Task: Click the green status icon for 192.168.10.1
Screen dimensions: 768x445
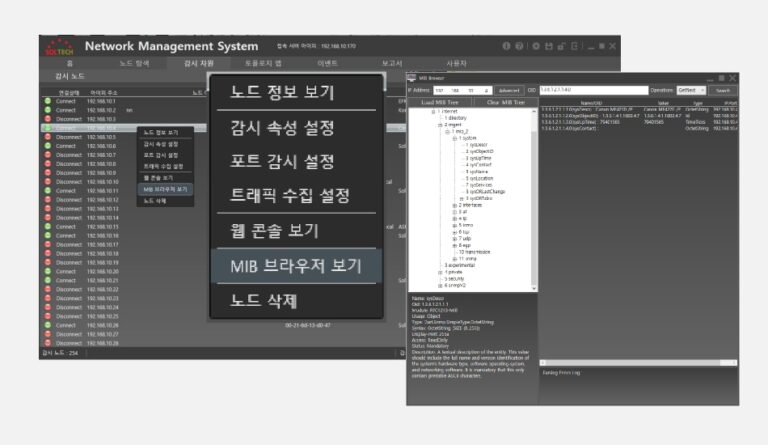Action: [47, 101]
